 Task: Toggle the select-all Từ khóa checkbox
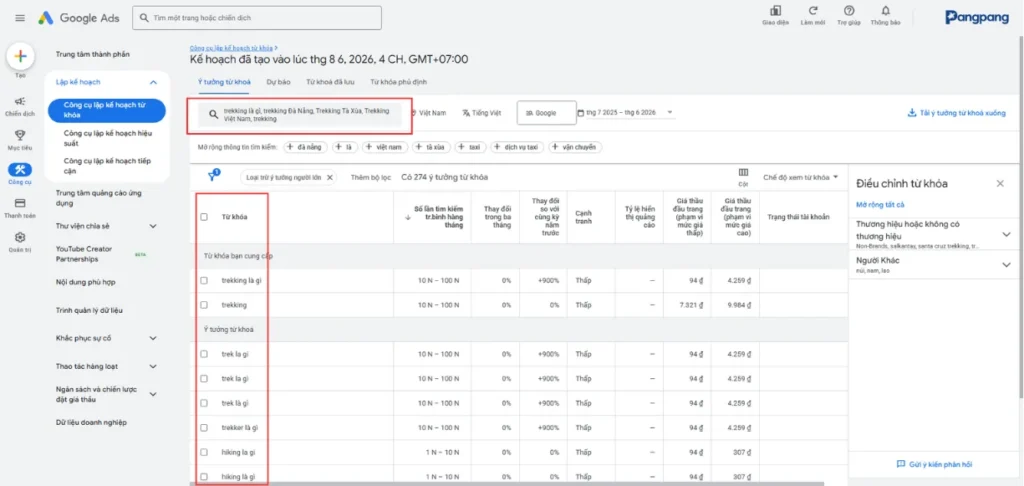(x=204, y=217)
